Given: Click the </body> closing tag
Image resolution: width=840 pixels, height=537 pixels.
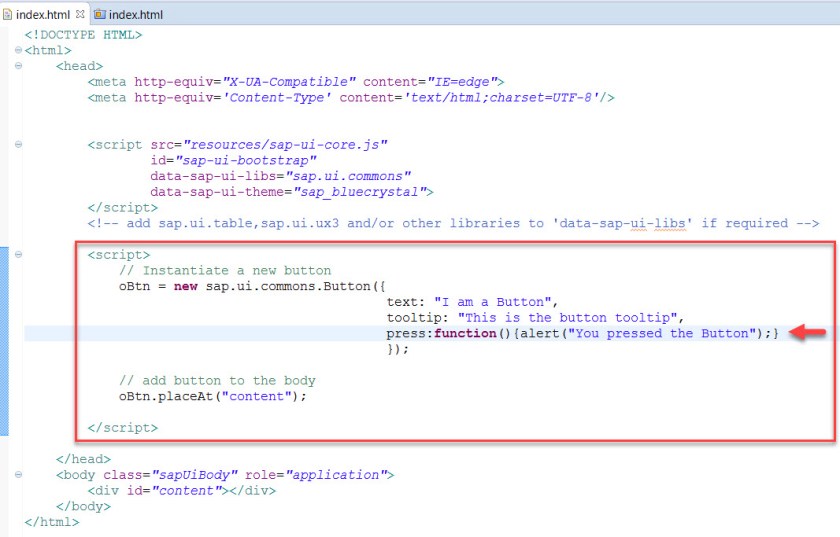Looking at the screenshot, I should tap(83, 506).
